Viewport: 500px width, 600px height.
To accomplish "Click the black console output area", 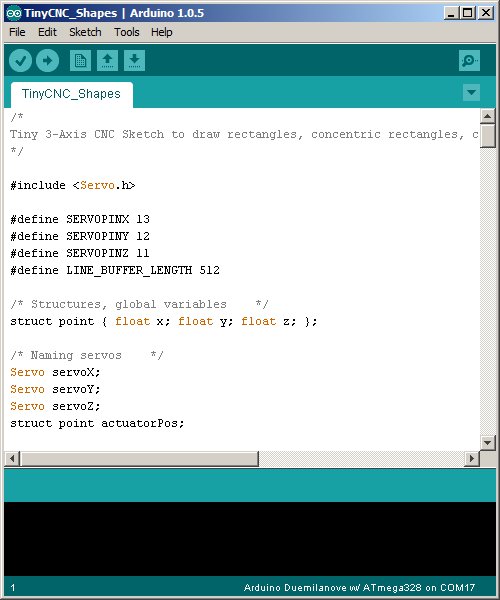I will pyautogui.click(x=250, y=538).
